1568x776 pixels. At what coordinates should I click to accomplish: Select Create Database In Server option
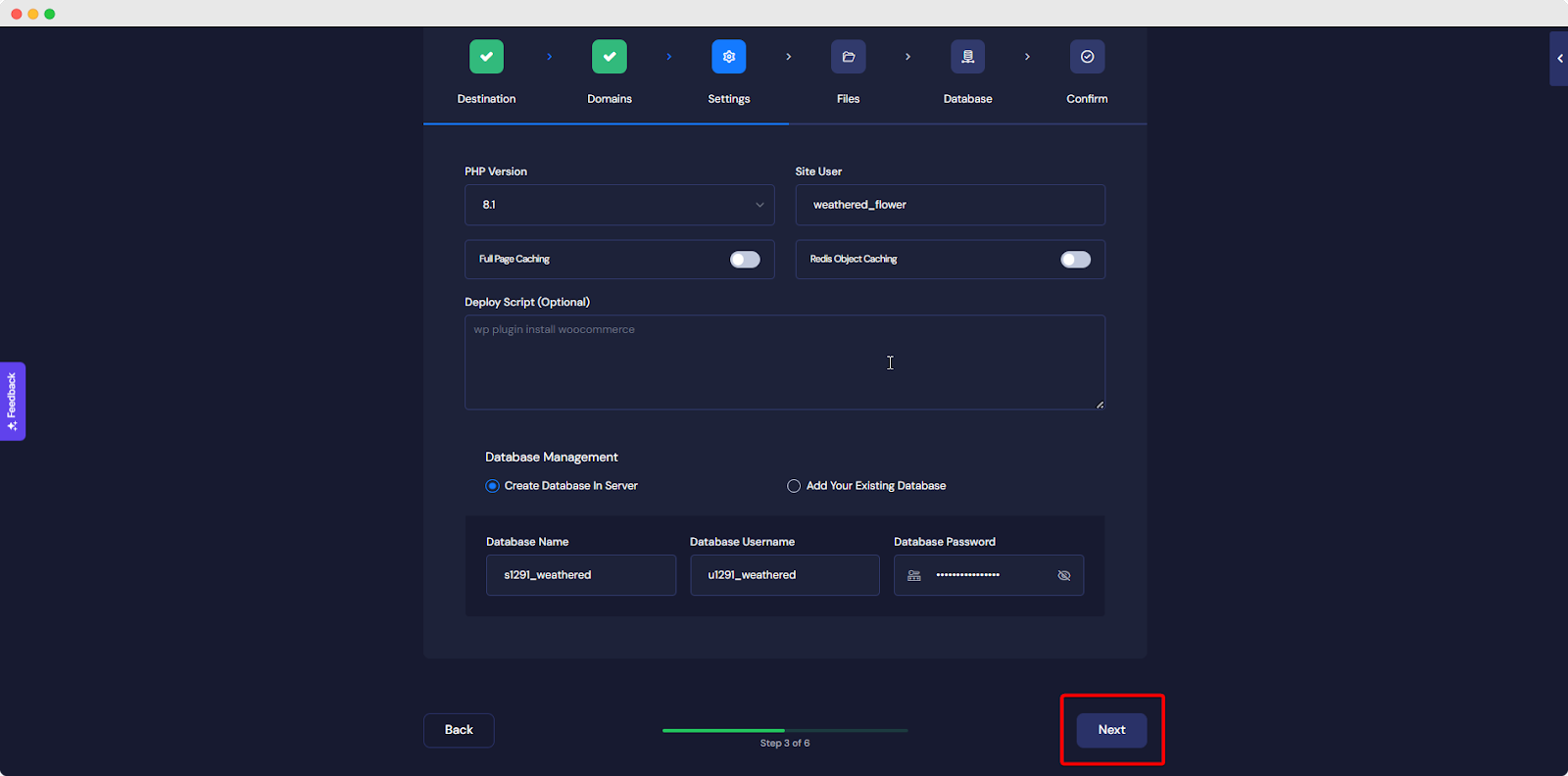492,486
